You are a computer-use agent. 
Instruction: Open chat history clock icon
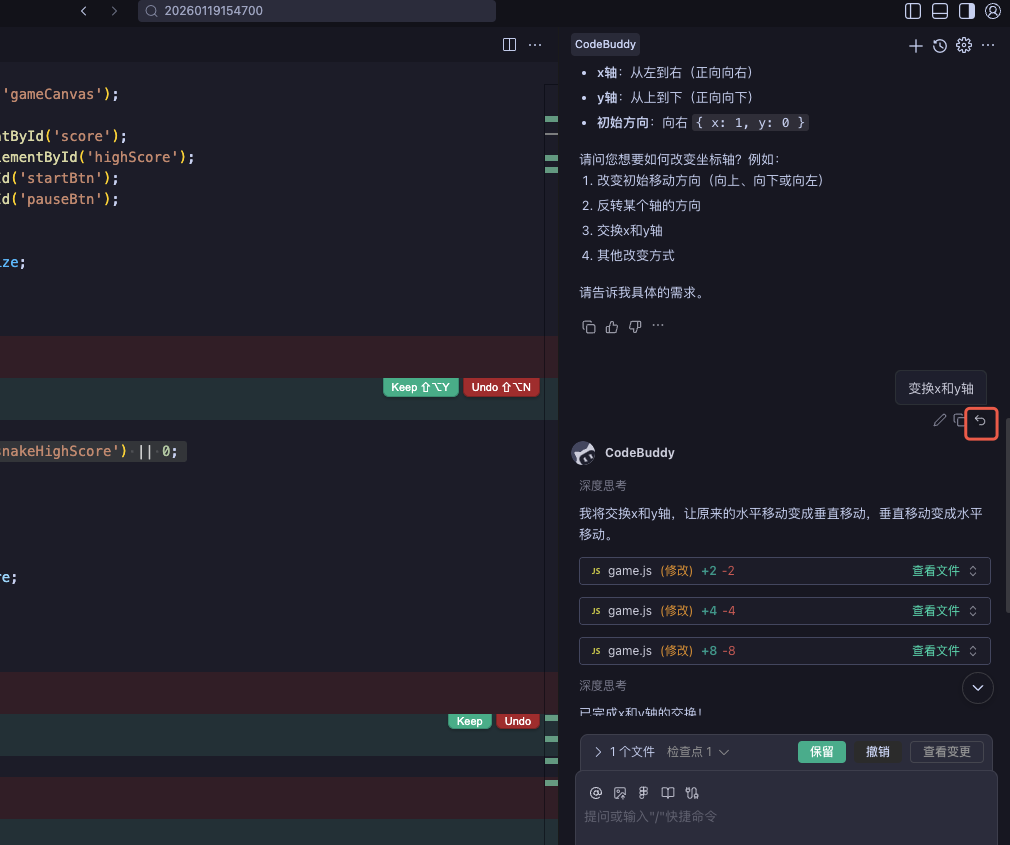click(x=940, y=45)
